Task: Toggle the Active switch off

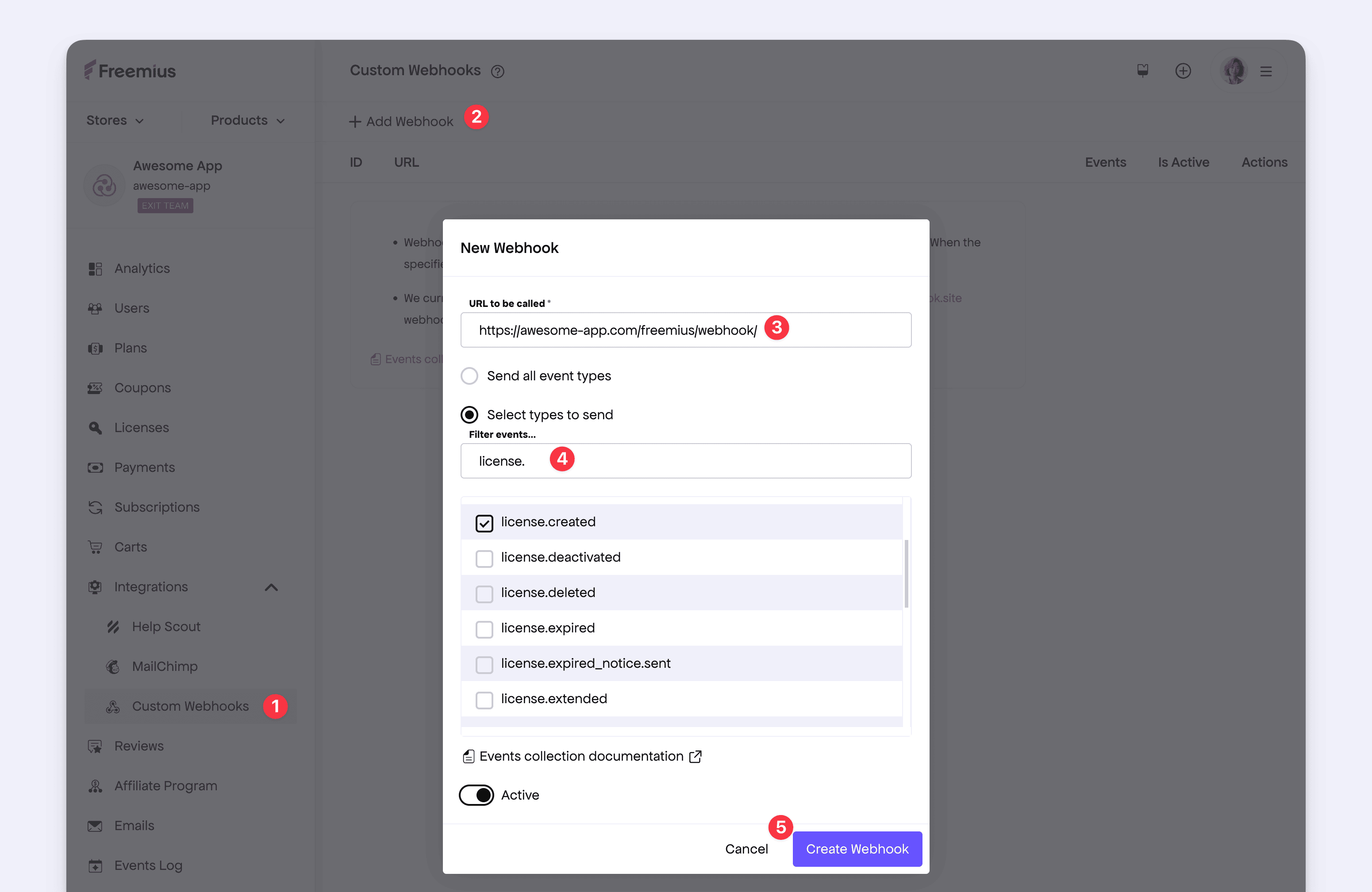Action: click(x=476, y=795)
